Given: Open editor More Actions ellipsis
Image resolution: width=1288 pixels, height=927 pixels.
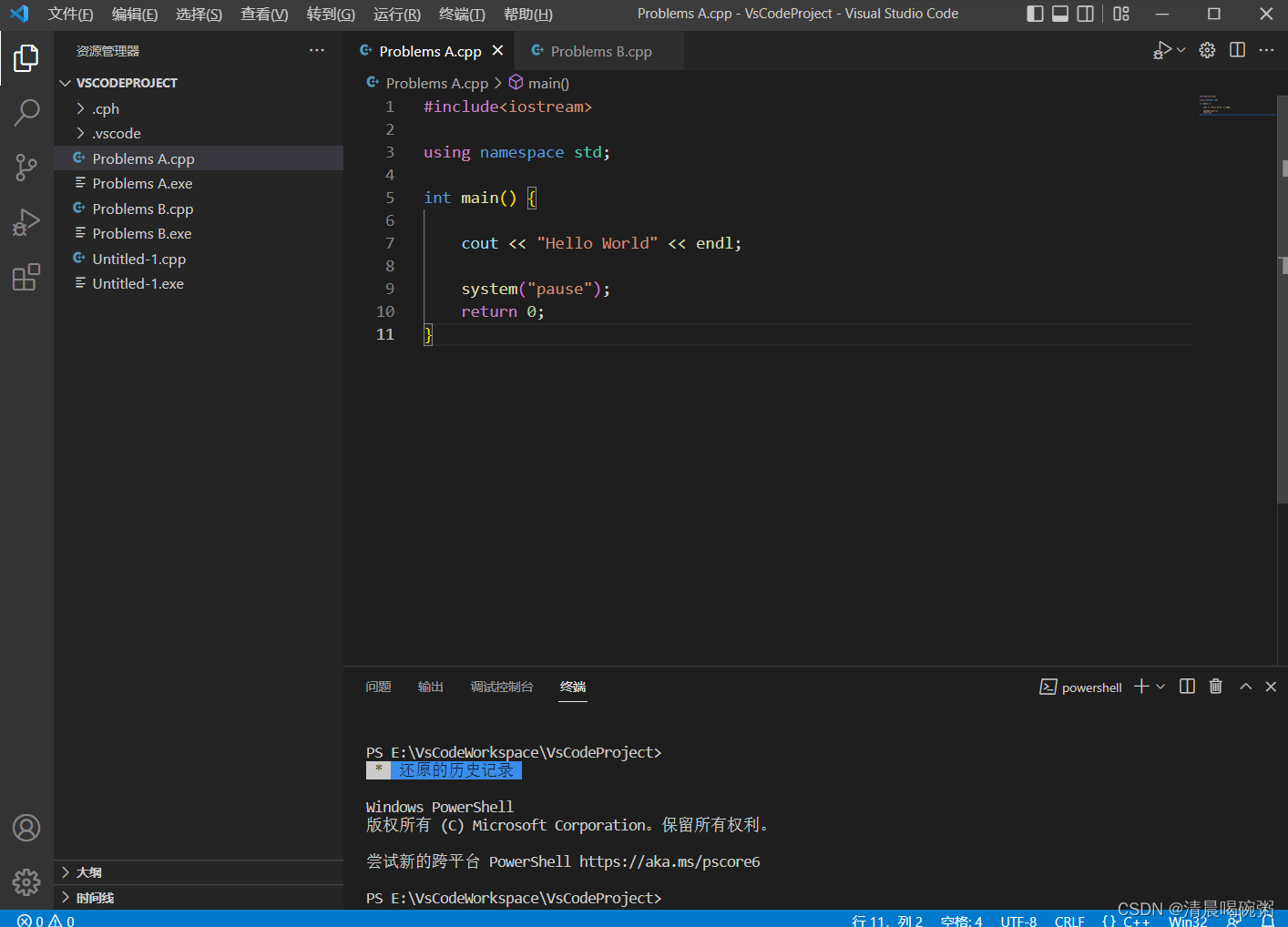Looking at the screenshot, I should (x=1266, y=50).
